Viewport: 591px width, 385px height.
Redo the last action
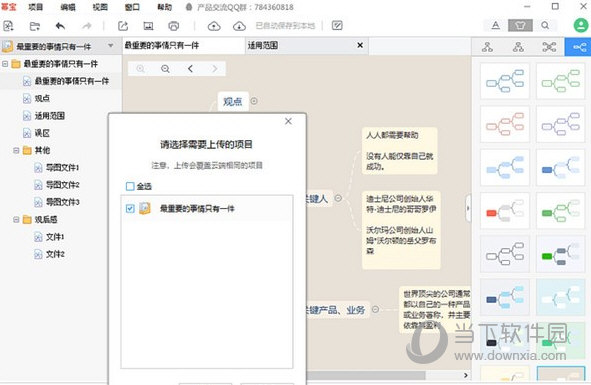click(x=87, y=26)
